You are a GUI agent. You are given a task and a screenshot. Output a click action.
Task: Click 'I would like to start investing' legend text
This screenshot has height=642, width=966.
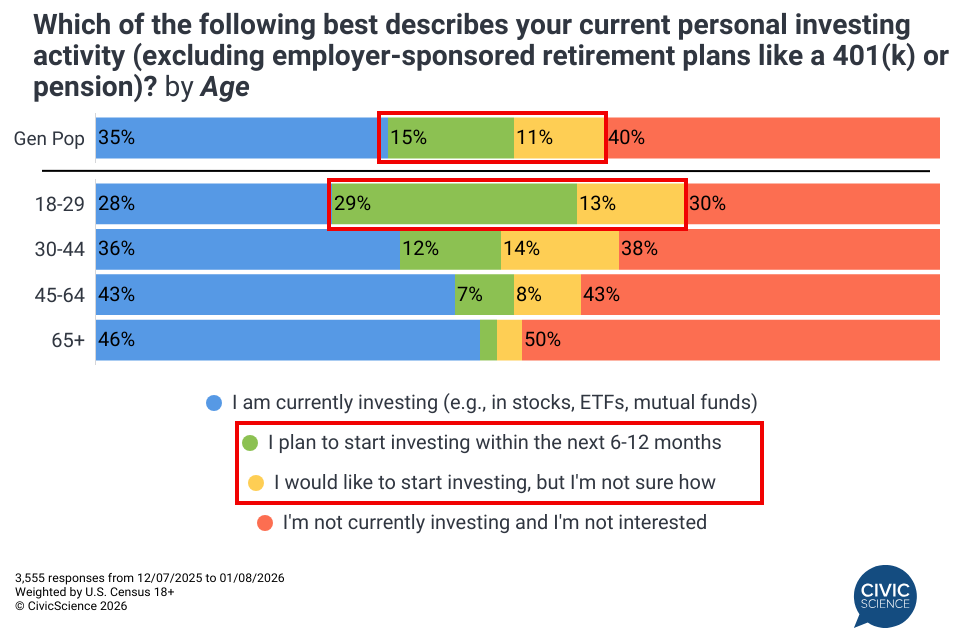point(494,482)
